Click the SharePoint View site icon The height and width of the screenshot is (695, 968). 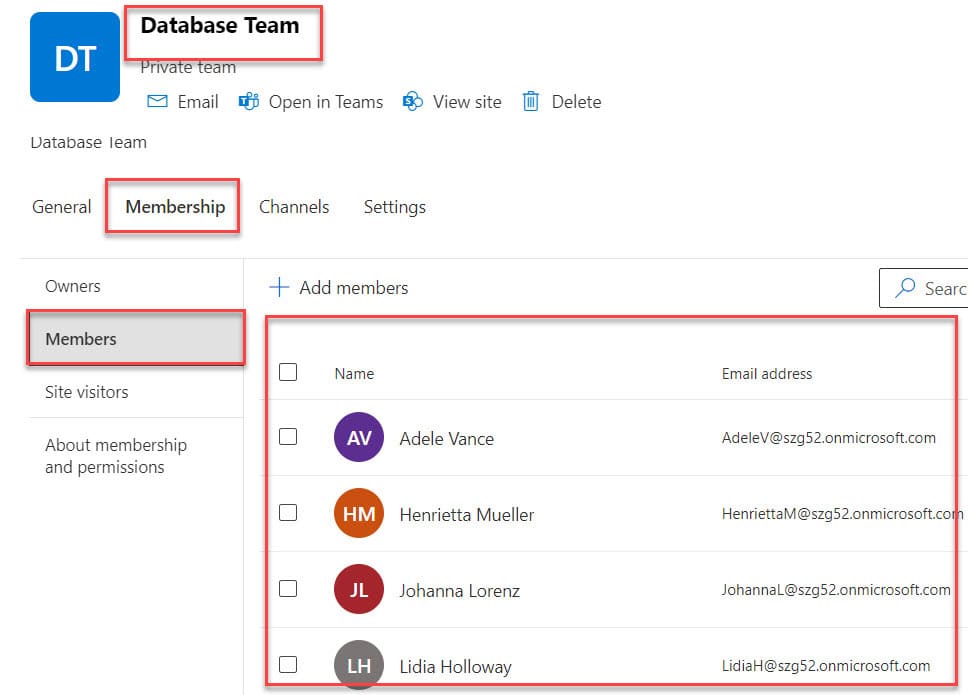coord(413,101)
